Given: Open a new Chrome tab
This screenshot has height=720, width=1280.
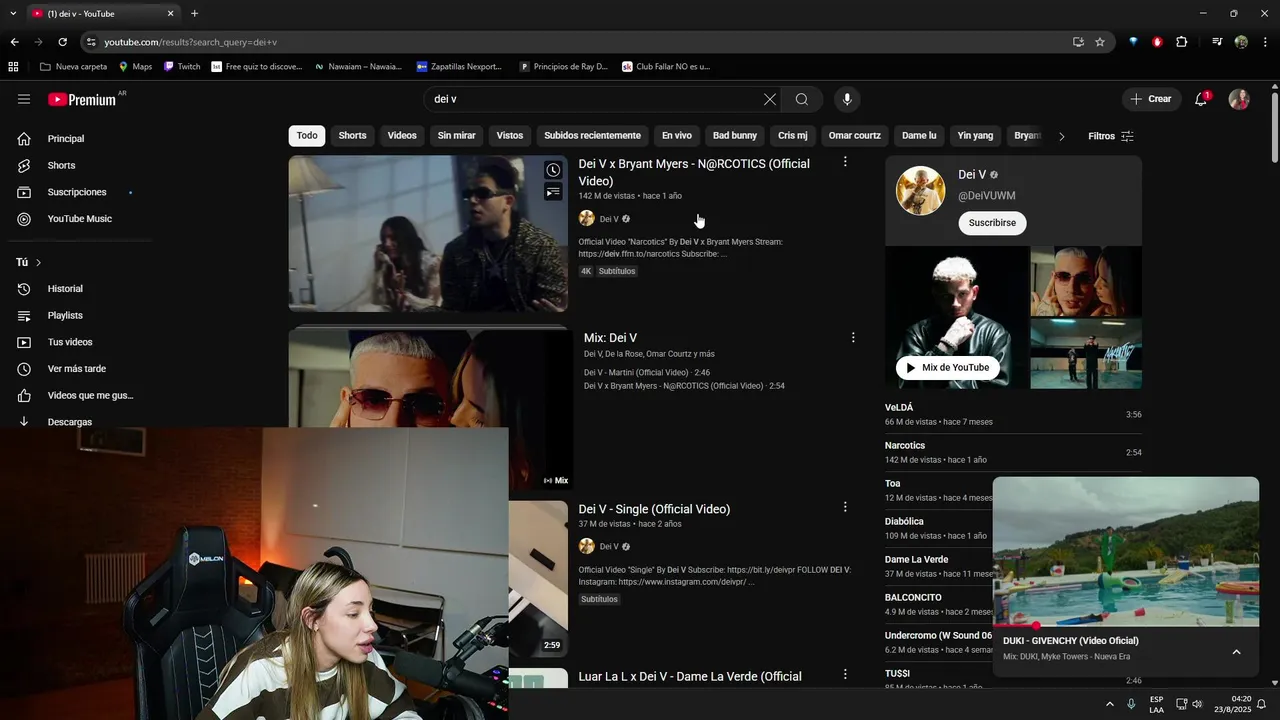Looking at the screenshot, I should pos(194,13).
